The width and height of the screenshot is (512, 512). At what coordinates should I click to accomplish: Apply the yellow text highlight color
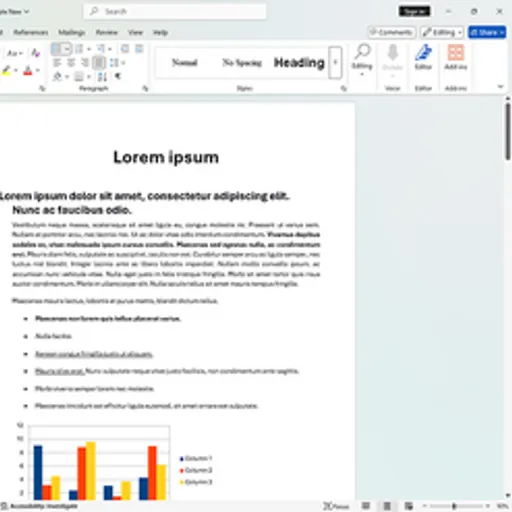point(6,70)
